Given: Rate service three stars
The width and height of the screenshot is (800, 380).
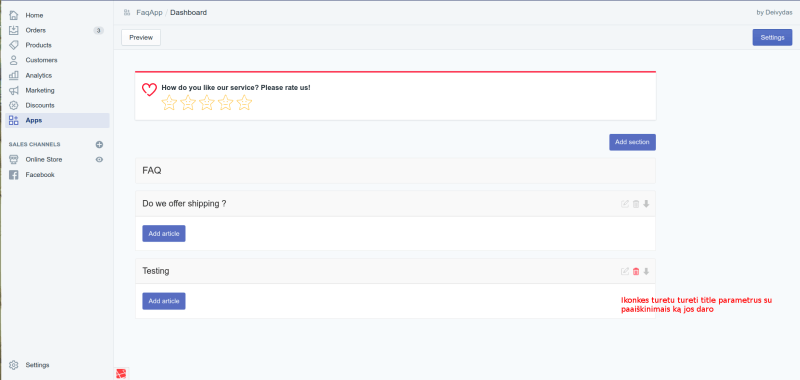Looking at the screenshot, I should 207,103.
